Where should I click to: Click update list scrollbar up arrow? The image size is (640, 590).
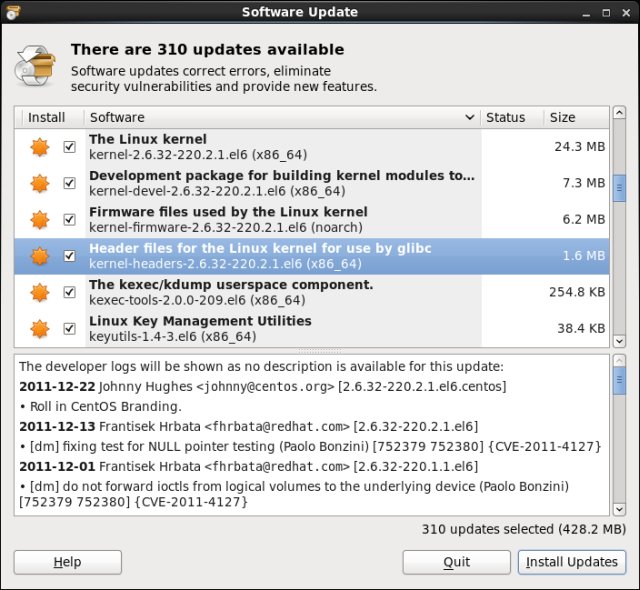(x=619, y=112)
